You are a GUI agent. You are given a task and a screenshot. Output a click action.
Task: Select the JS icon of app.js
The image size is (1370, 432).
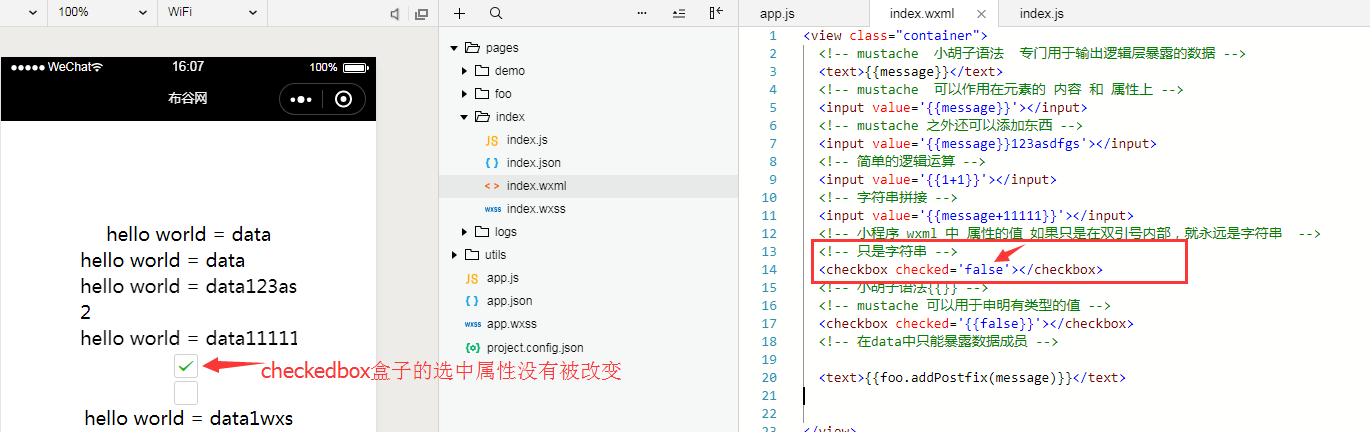[x=472, y=278]
